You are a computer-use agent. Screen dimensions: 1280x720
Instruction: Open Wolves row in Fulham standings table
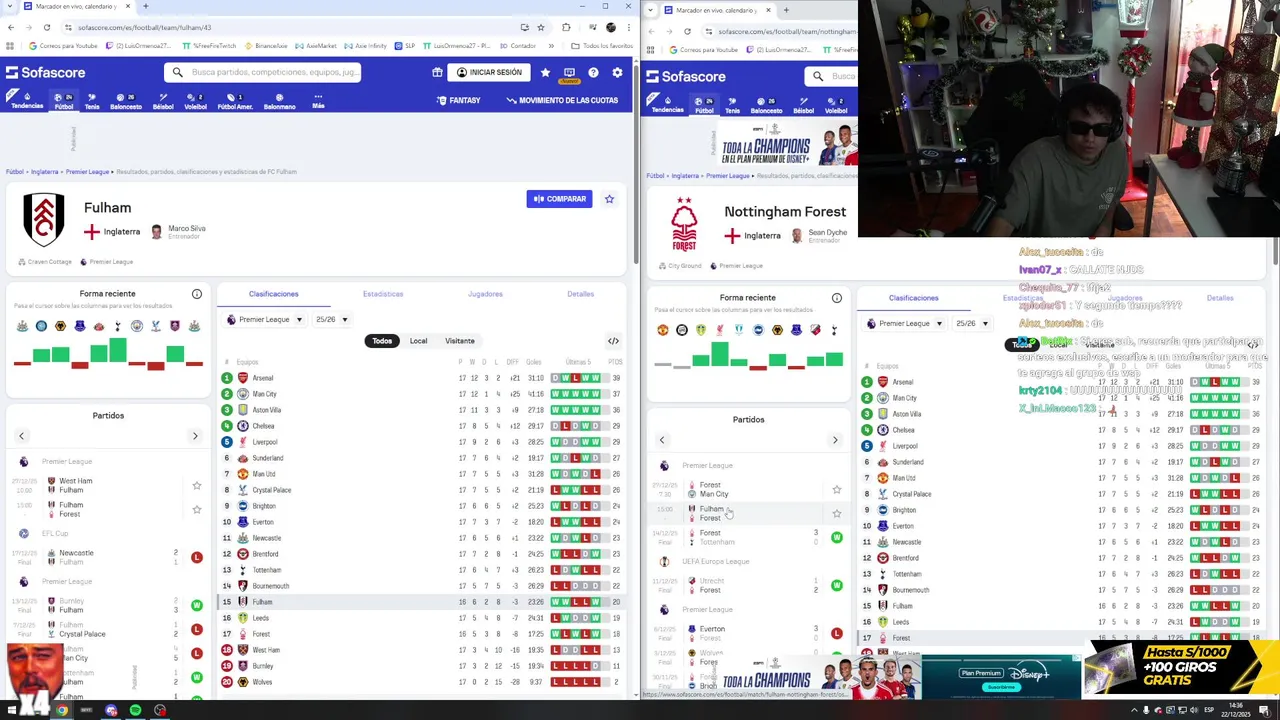pyautogui.click(x=423, y=682)
